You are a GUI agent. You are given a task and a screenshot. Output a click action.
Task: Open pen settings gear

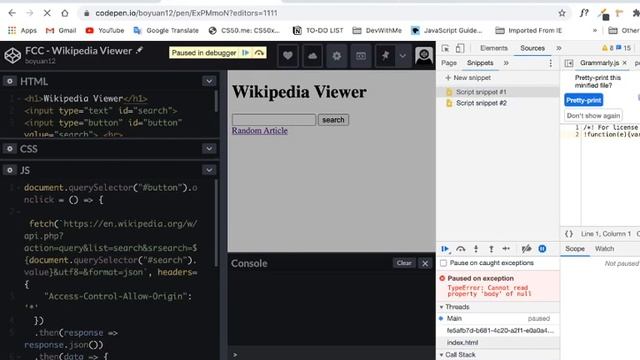(336, 56)
